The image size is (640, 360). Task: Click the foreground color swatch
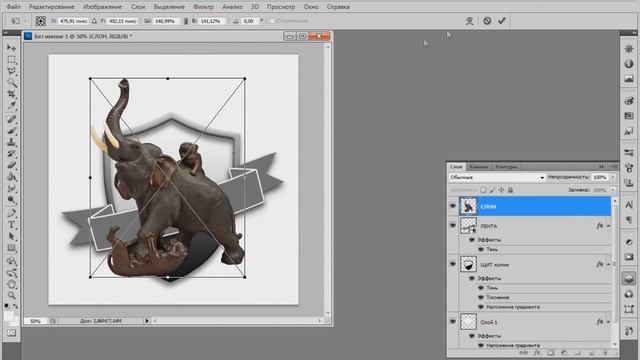click(x=9, y=316)
